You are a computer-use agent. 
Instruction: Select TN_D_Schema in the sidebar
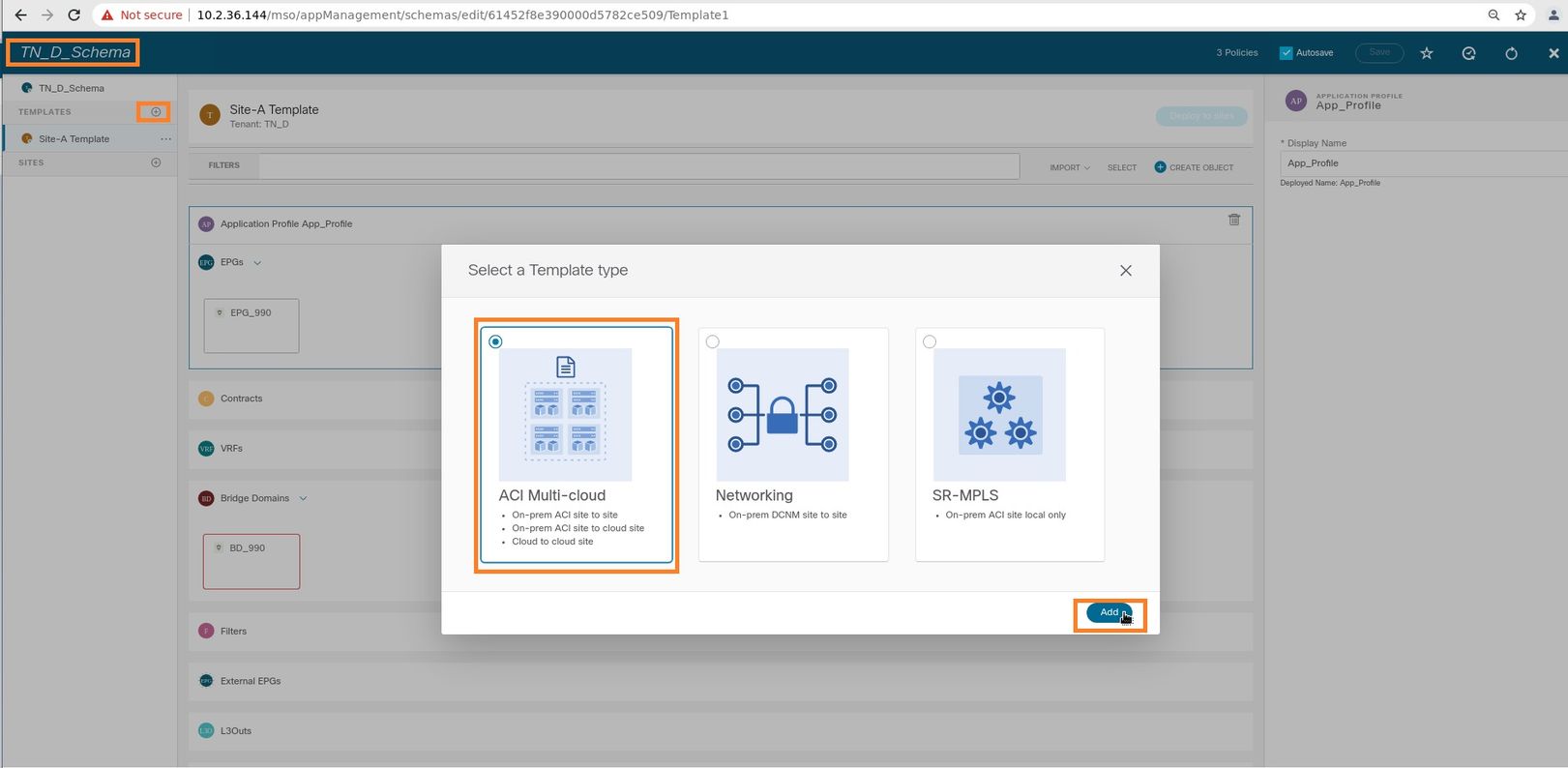(71, 88)
